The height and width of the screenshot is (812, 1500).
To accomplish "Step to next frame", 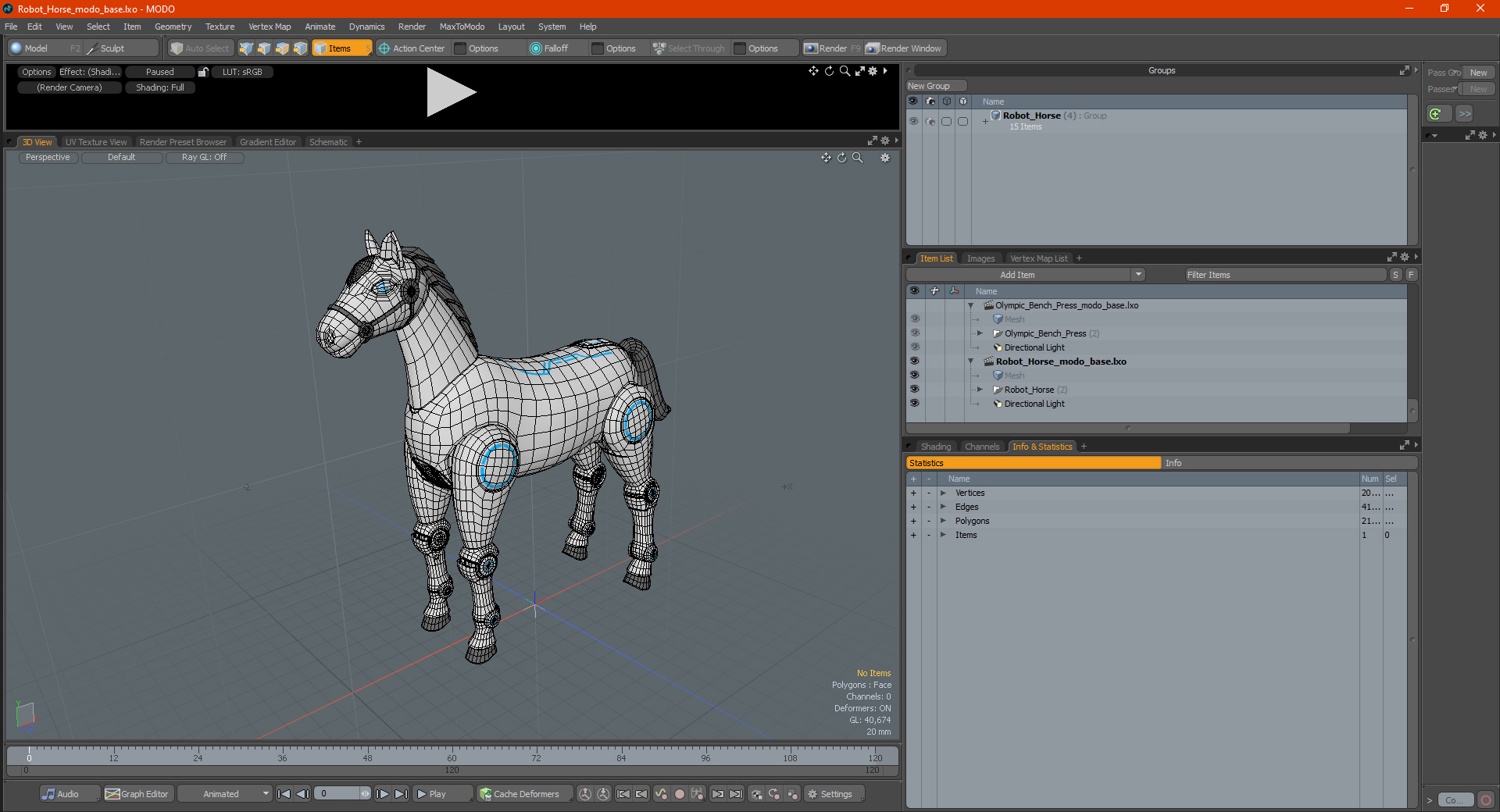I will point(382,794).
